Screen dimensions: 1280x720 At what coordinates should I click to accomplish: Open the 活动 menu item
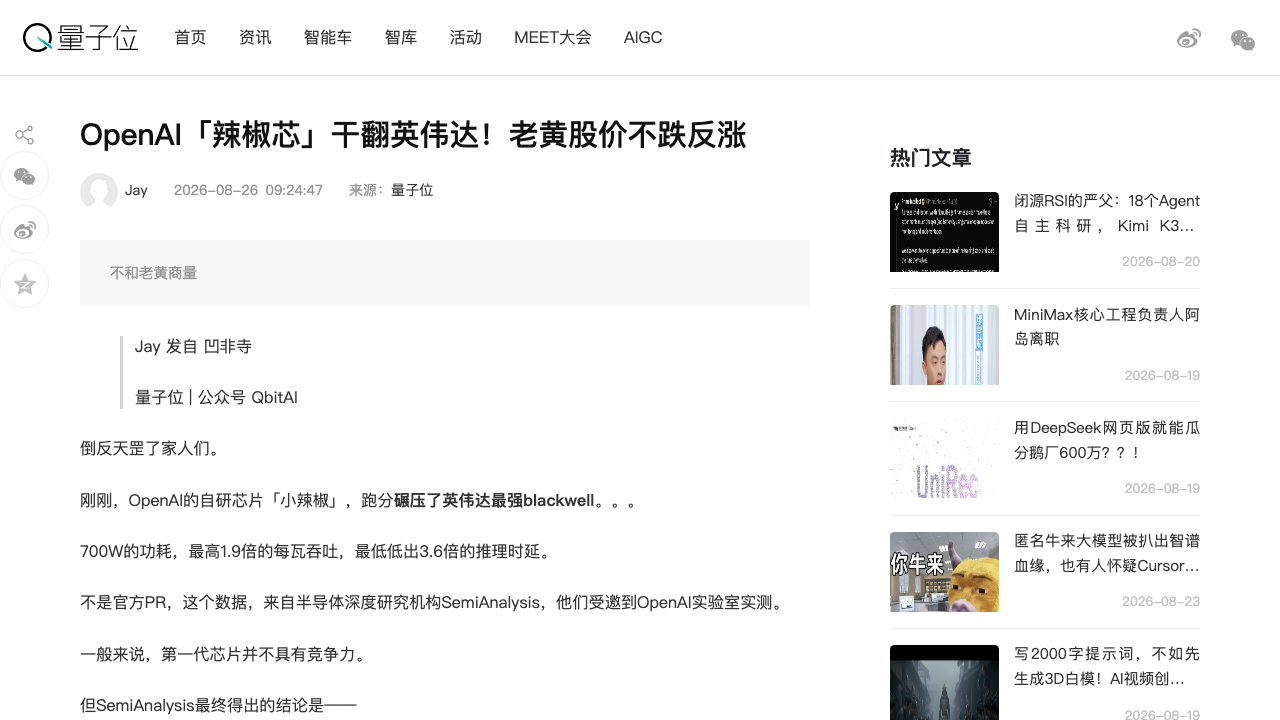tap(466, 38)
